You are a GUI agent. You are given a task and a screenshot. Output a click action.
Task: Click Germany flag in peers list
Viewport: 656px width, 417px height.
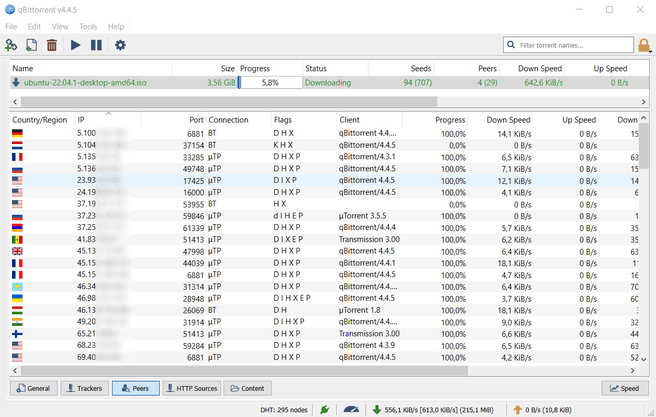pyautogui.click(x=17, y=133)
